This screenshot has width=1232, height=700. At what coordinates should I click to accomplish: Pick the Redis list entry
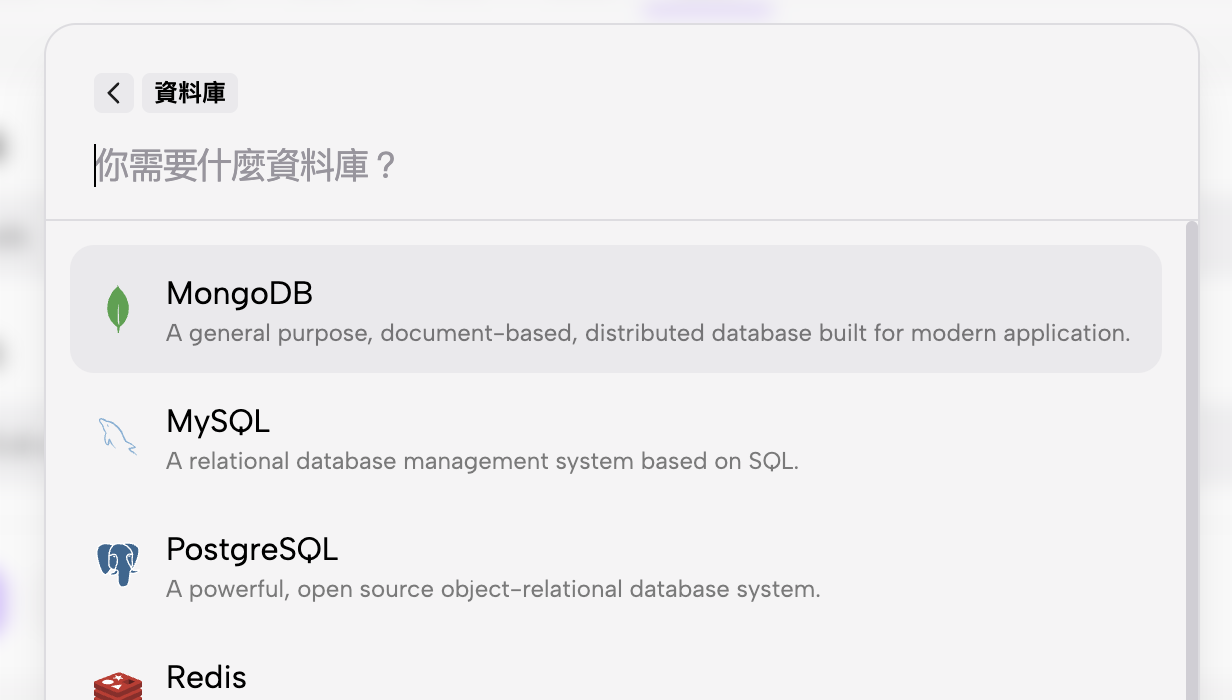pyautogui.click(x=615, y=680)
